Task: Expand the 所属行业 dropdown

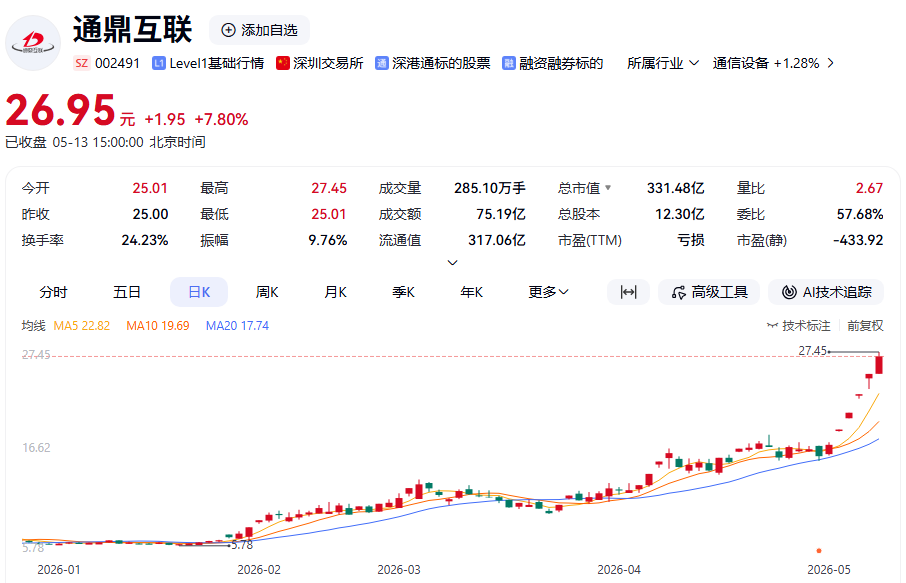Action: click(x=663, y=63)
